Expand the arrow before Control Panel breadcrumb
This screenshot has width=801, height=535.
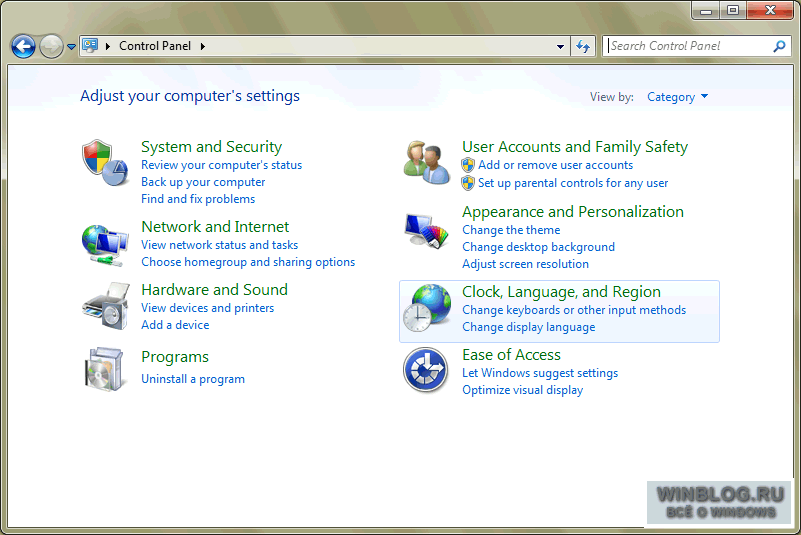tap(108, 46)
